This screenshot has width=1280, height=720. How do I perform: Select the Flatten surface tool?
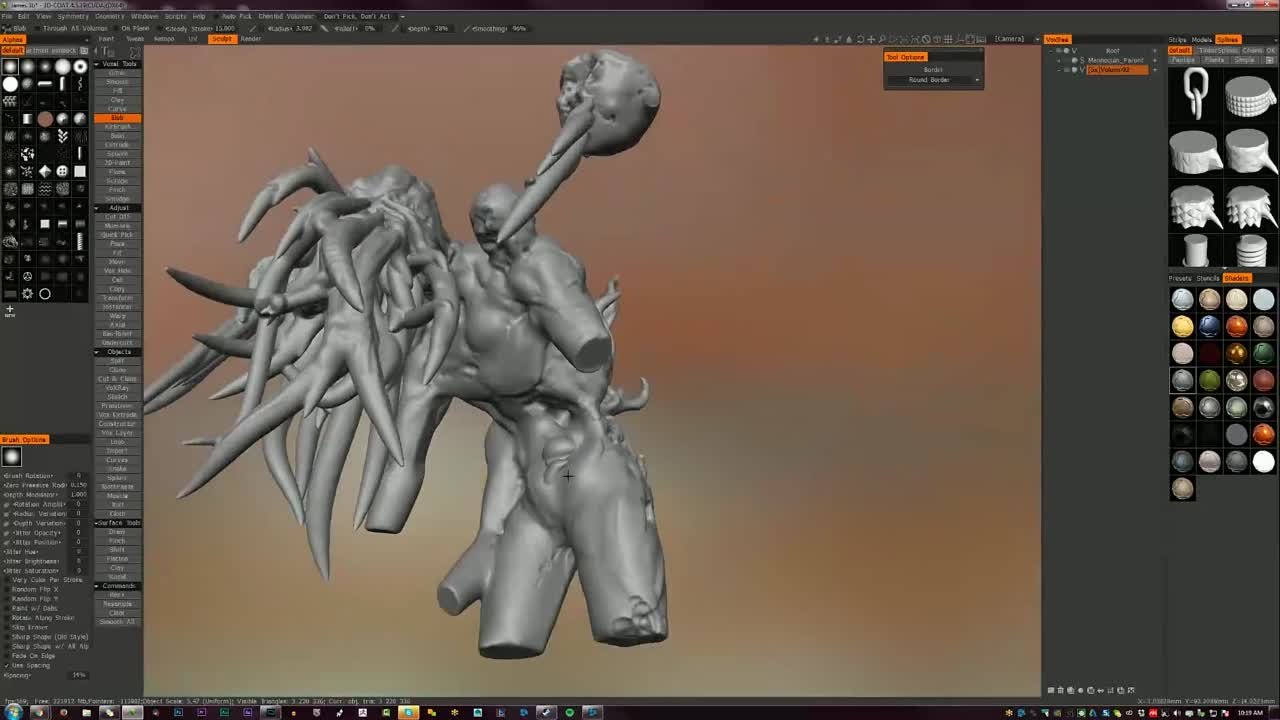(117, 558)
